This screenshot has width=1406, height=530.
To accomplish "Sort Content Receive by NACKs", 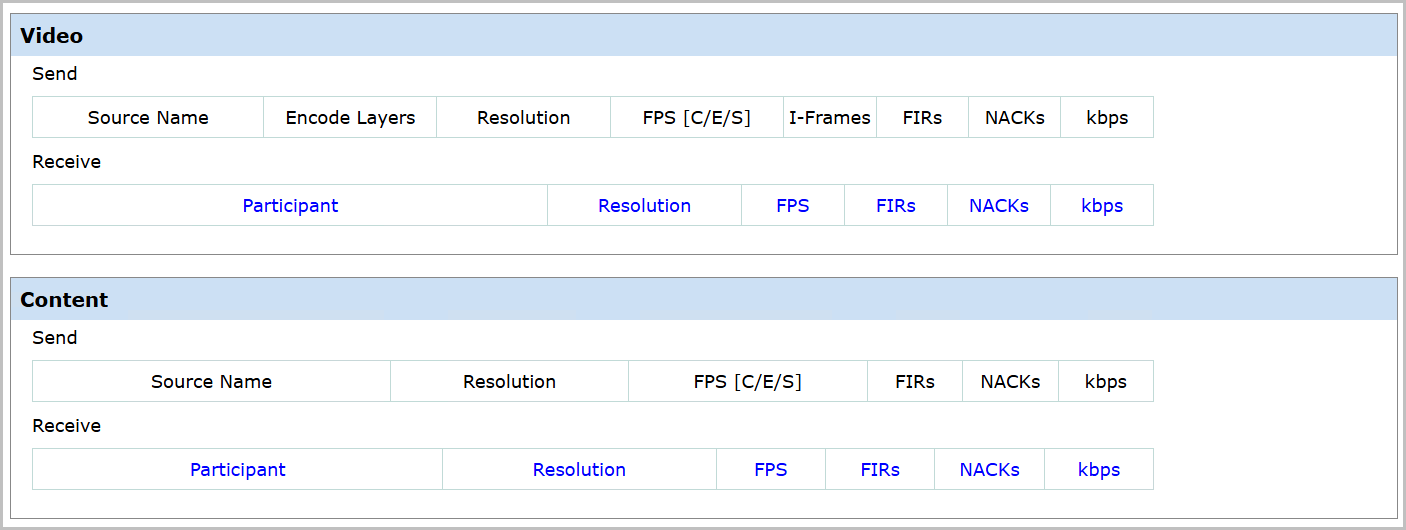I will 989,470.
